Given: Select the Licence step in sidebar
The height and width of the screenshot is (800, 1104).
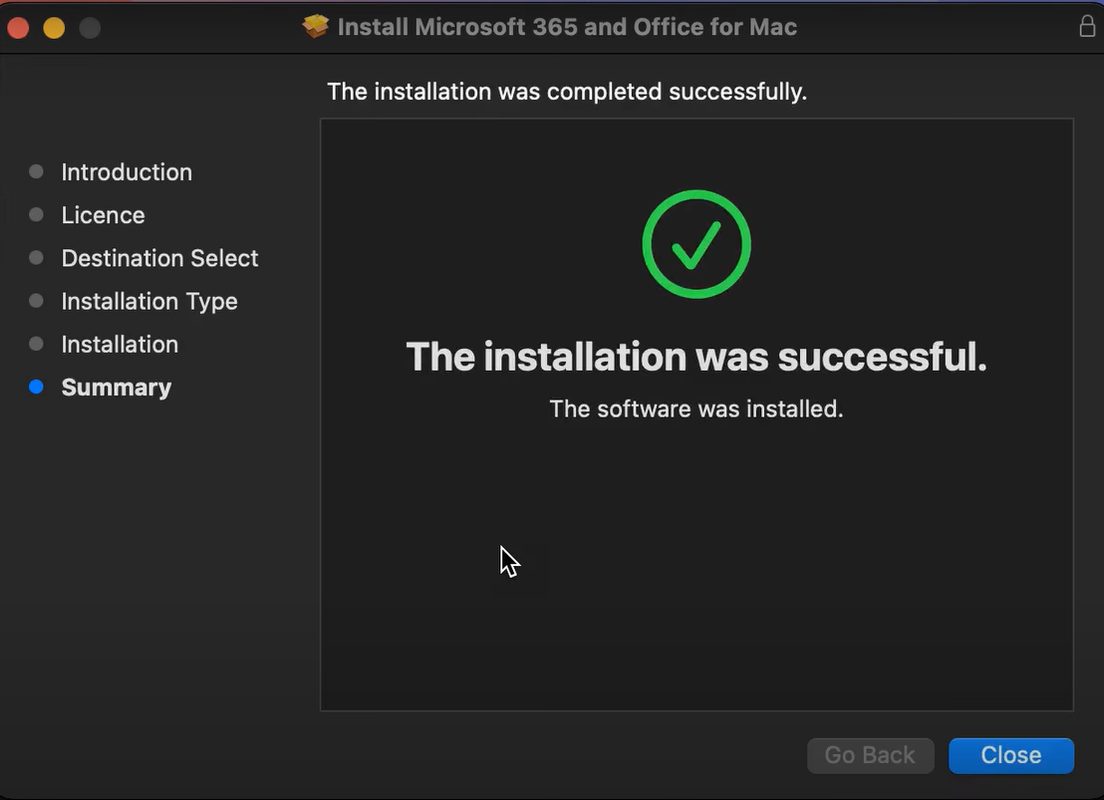Looking at the screenshot, I should (x=103, y=215).
